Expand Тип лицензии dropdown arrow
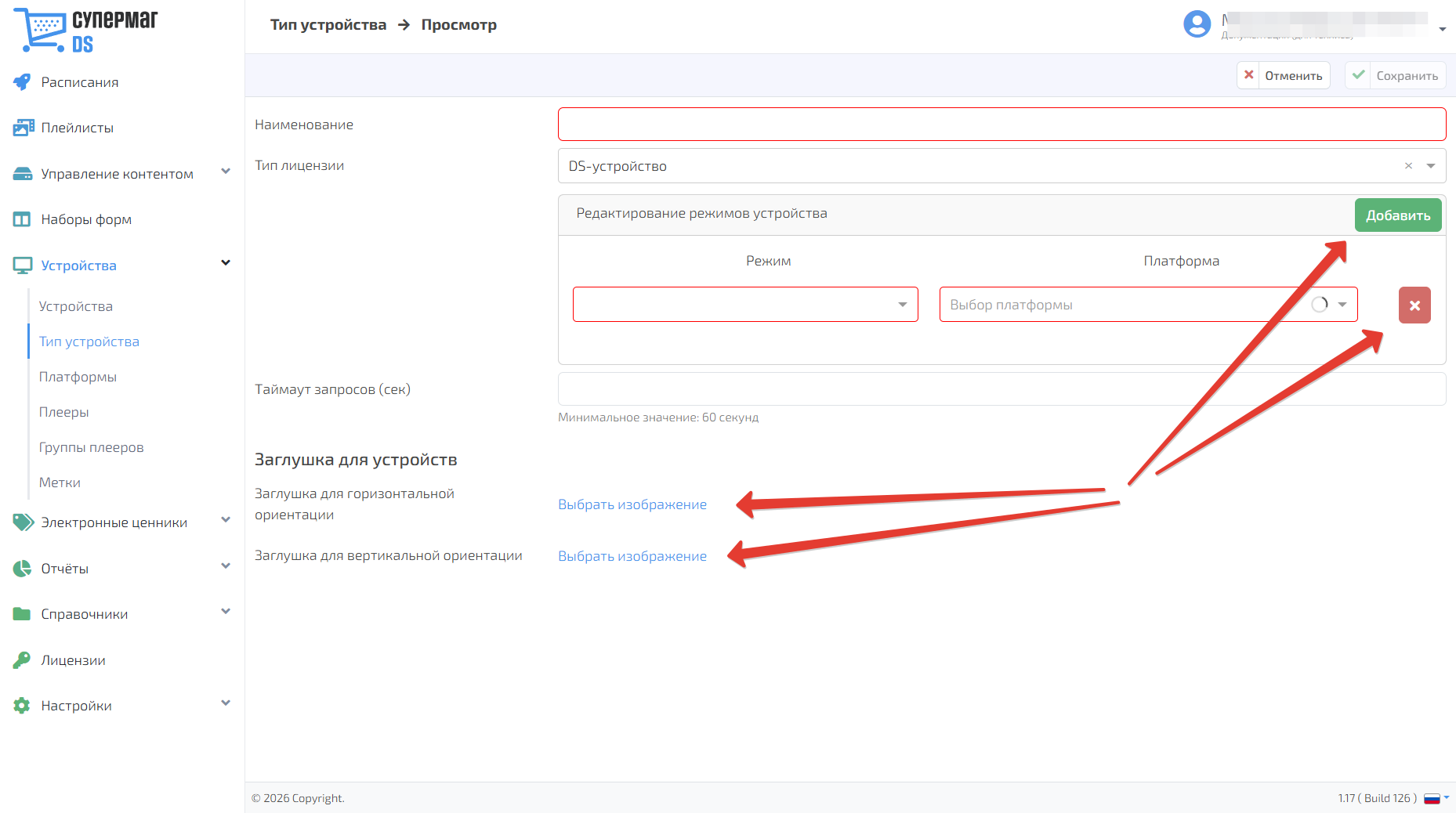Image resolution: width=1456 pixels, height=813 pixels. point(1431,166)
